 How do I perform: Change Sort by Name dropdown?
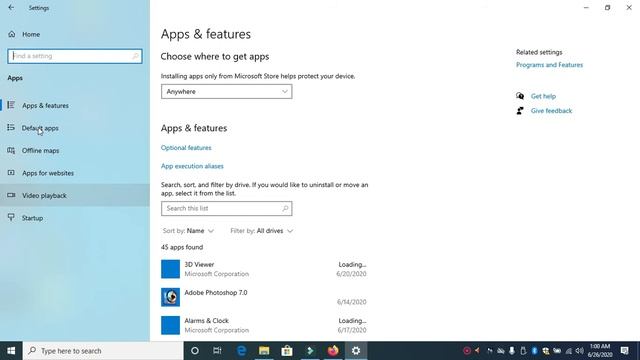click(188, 231)
